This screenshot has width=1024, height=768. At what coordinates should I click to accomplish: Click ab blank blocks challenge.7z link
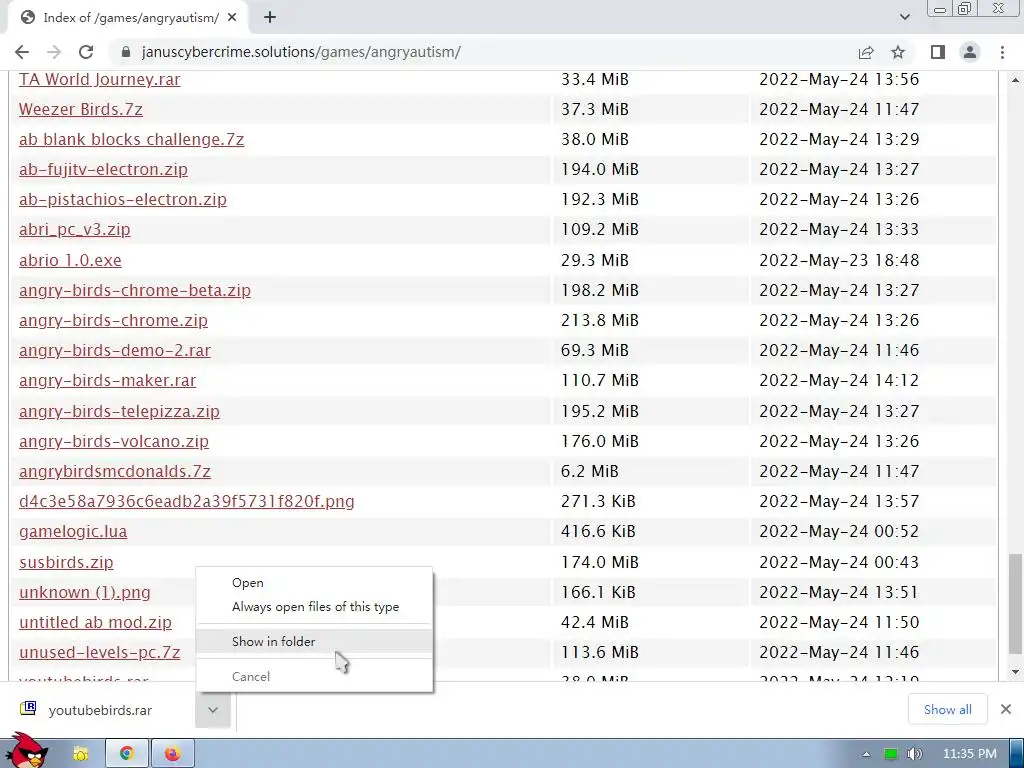[131, 139]
